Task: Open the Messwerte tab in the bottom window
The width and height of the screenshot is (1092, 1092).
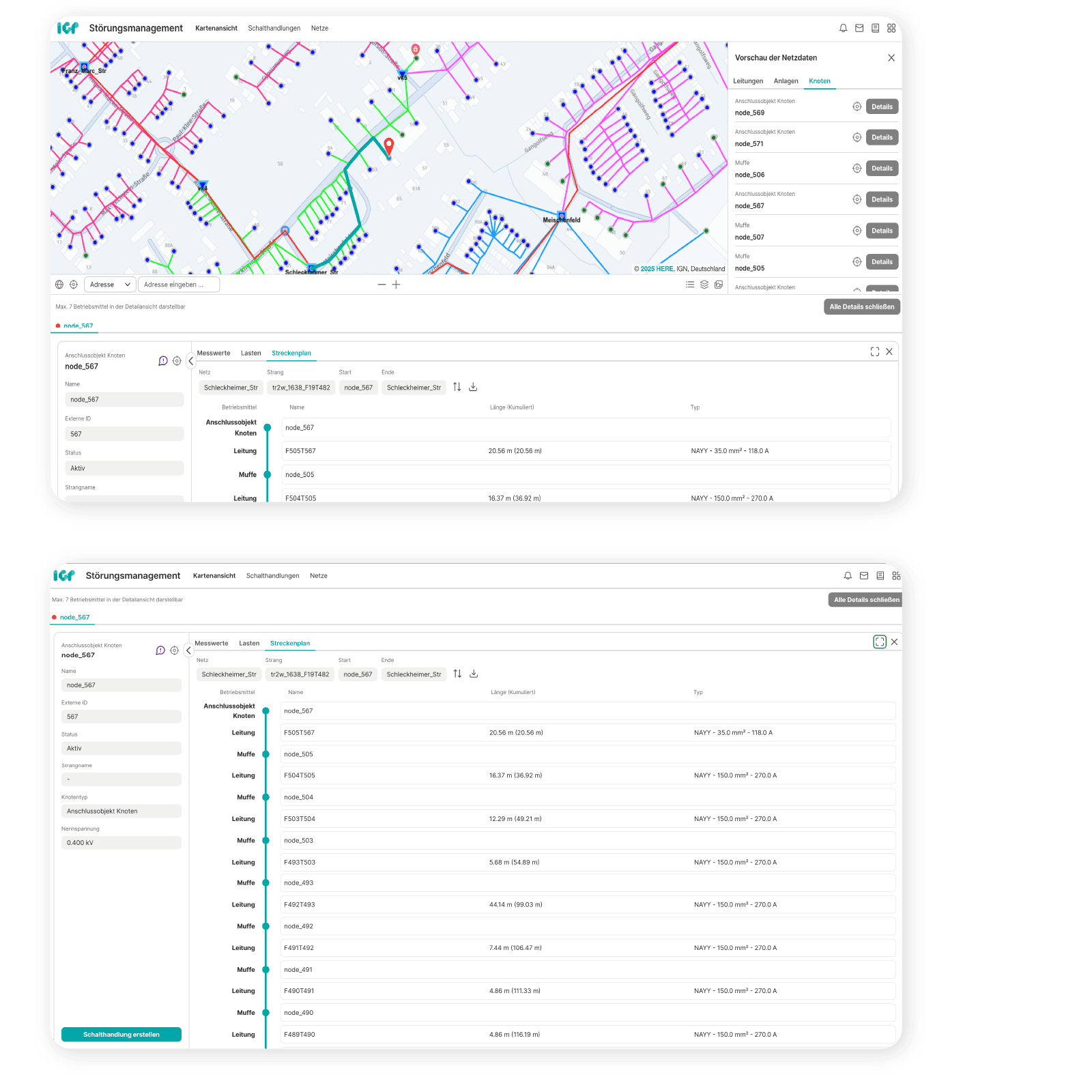Action: 212,643
